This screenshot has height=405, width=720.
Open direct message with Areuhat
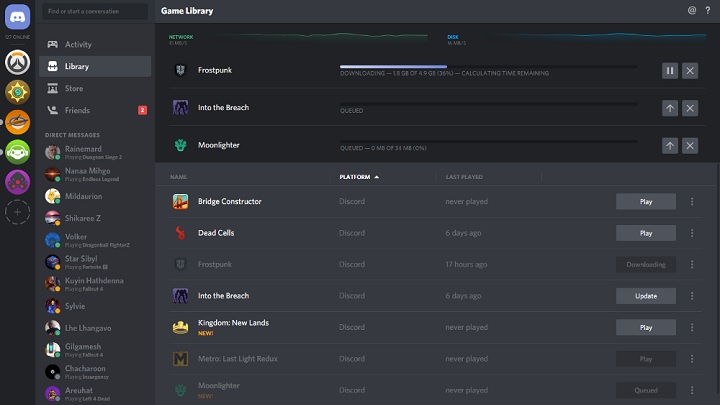(95, 394)
